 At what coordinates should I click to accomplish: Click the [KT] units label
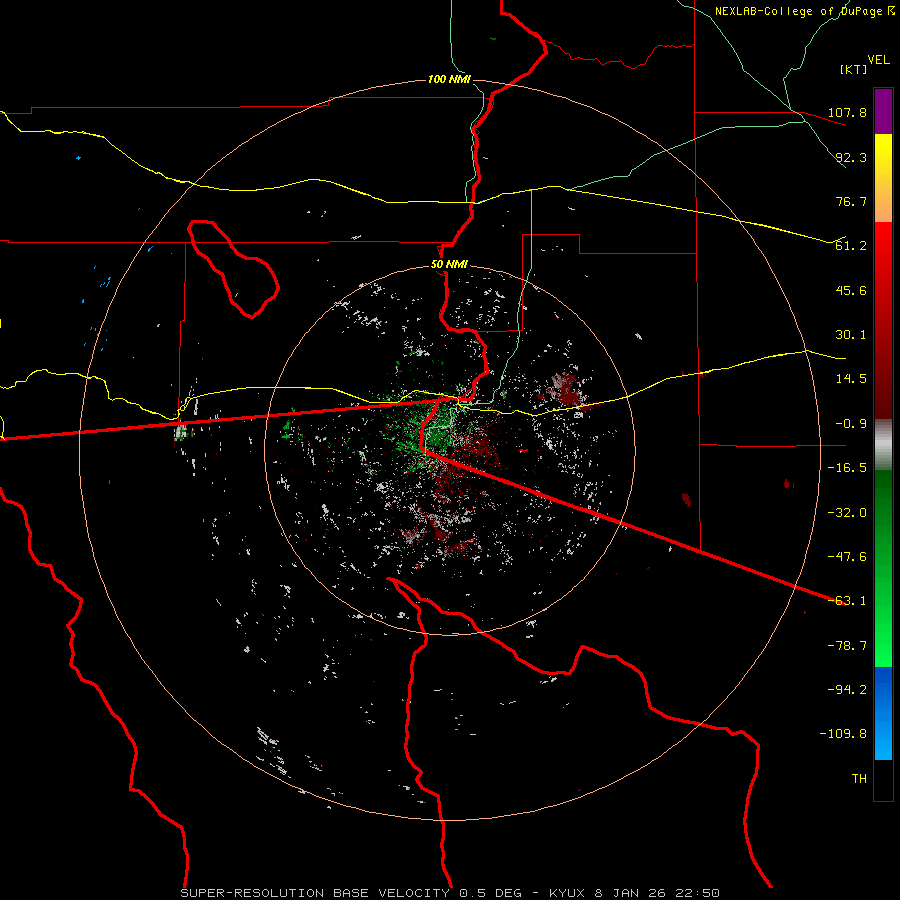pyautogui.click(x=854, y=69)
